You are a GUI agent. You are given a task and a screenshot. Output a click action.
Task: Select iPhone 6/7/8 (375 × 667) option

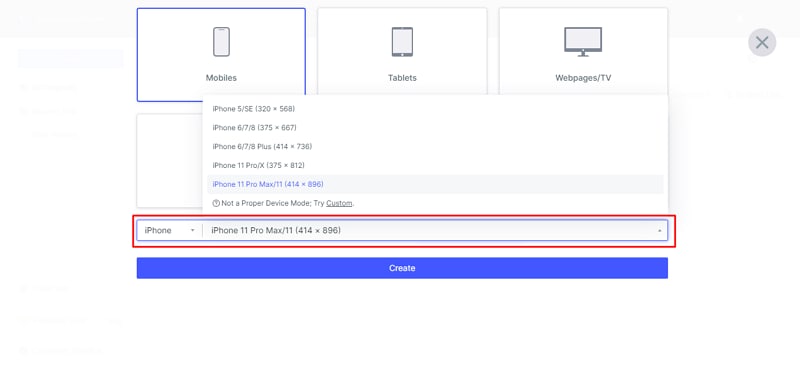(435, 128)
